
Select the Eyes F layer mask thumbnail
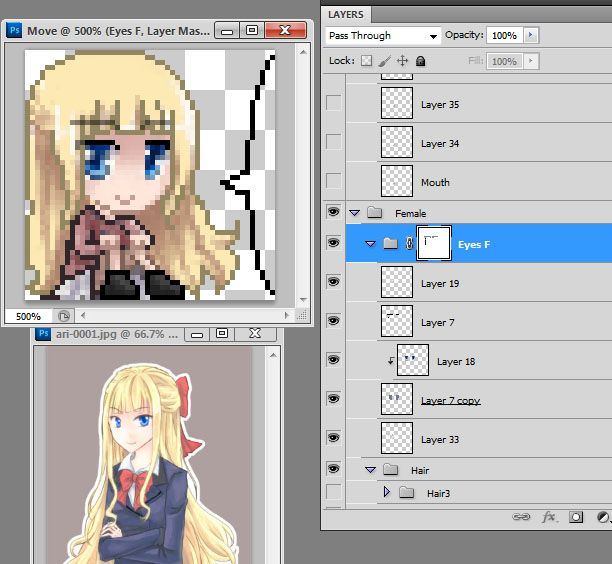(434, 243)
